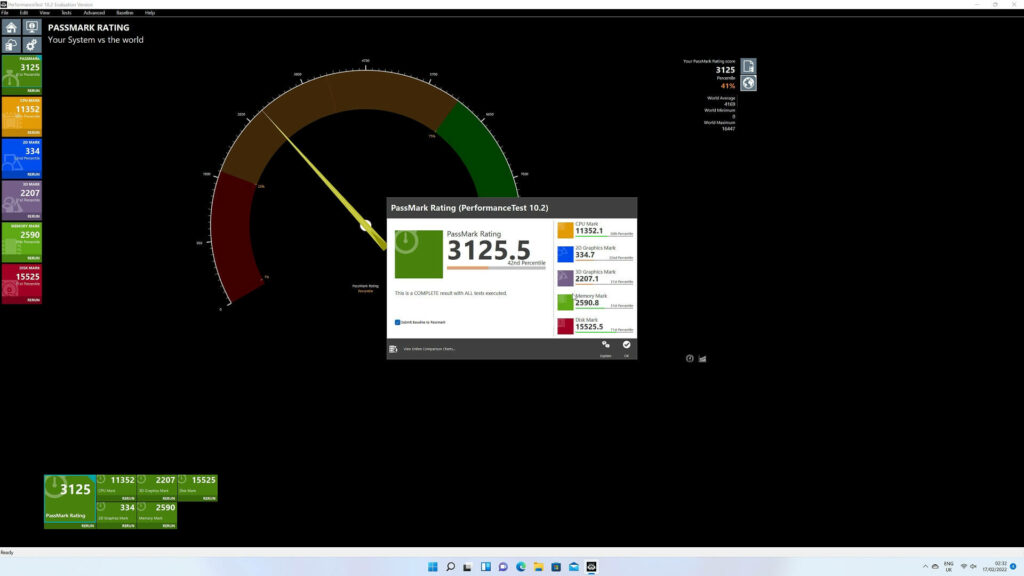Click the 3125.5 score in dialog

tap(488, 250)
